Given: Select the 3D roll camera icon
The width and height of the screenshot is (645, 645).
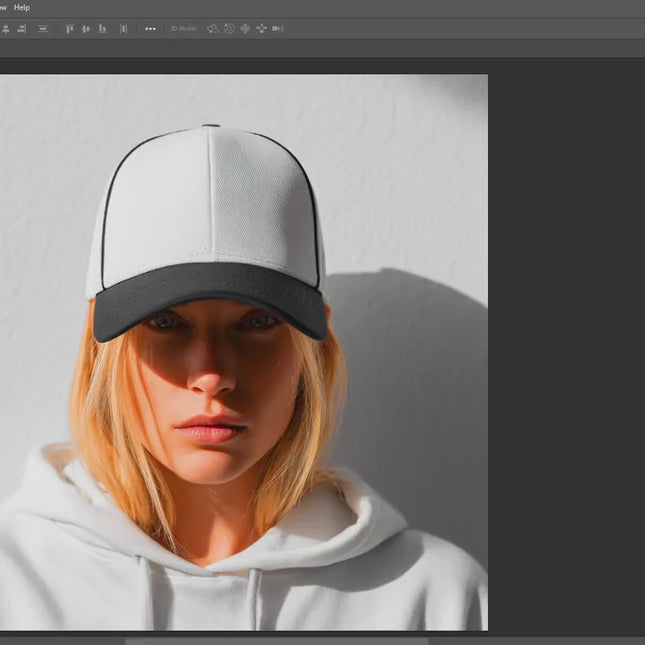Looking at the screenshot, I should click(x=229, y=29).
